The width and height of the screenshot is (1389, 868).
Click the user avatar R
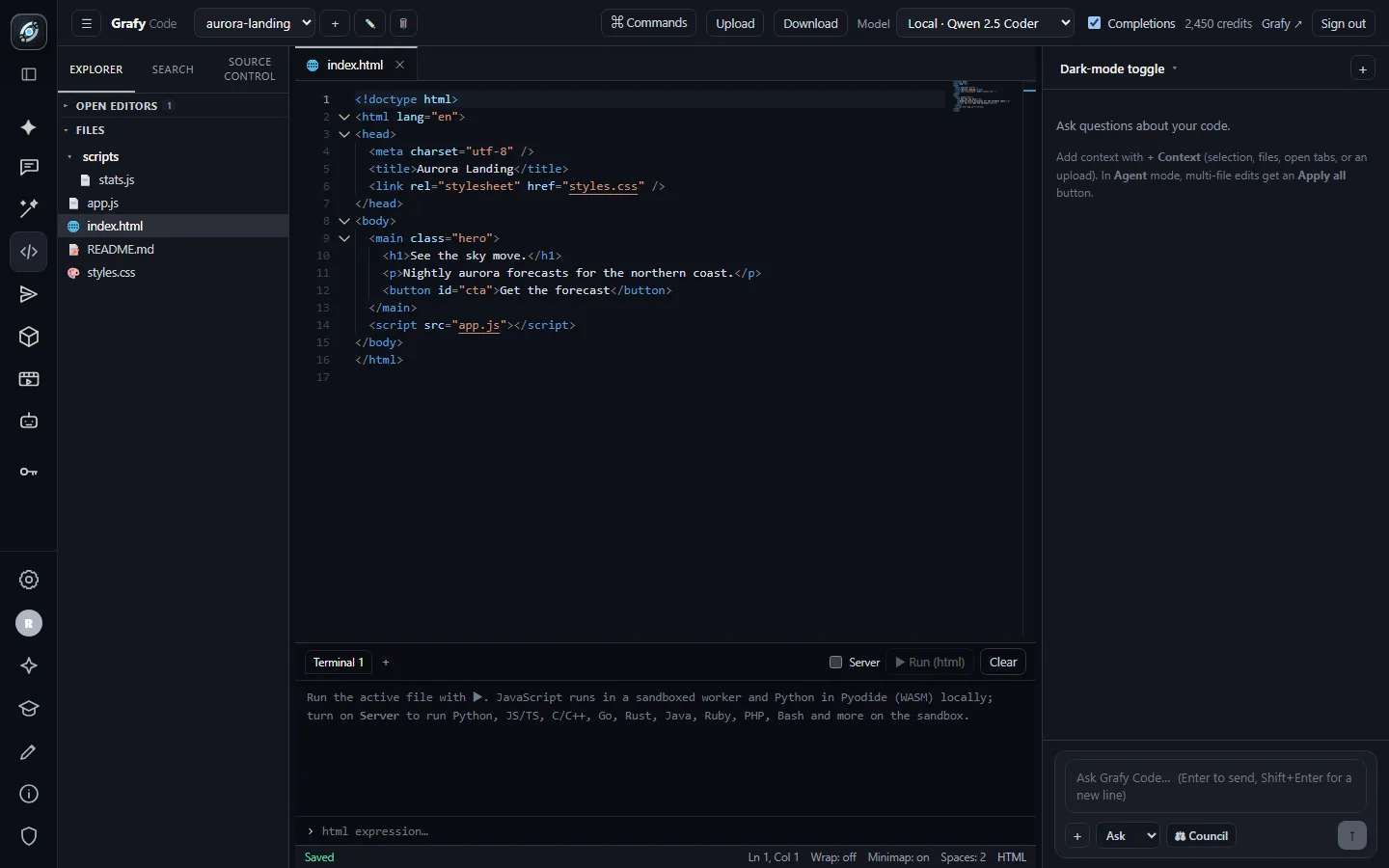point(29,623)
